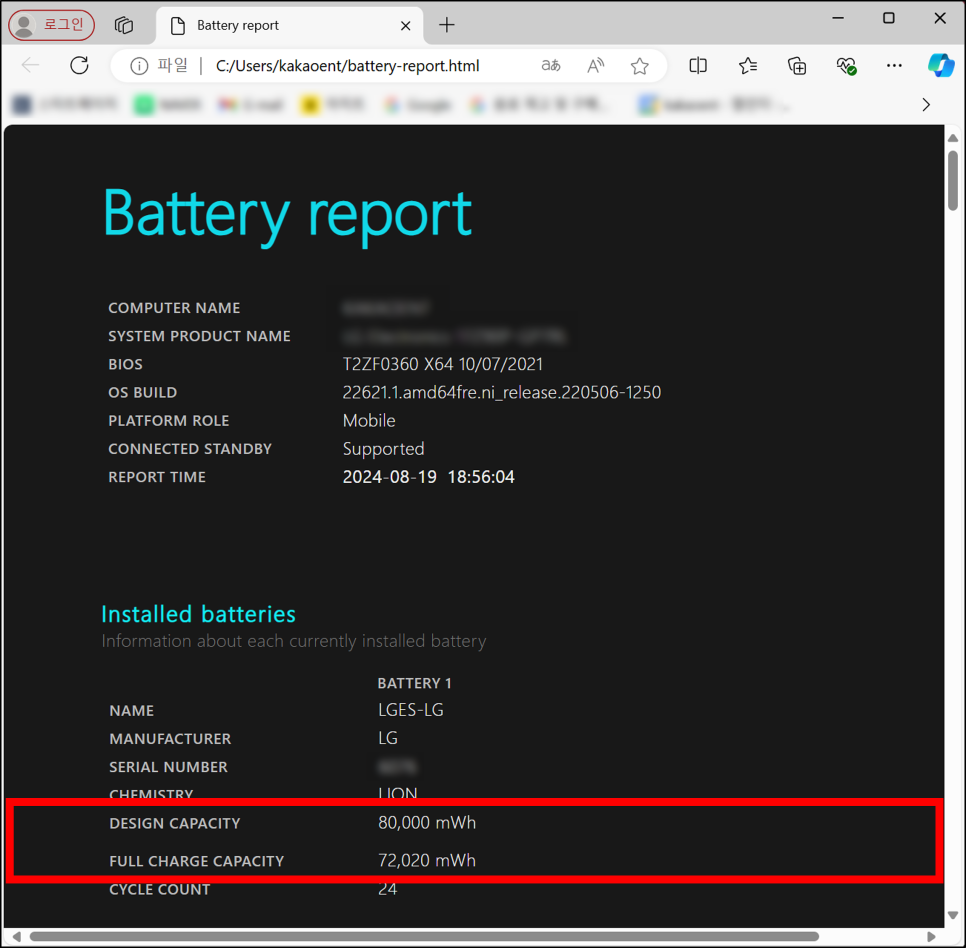Click the COMPUTER NAME label
Viewport: 966px width, 948px height.
(x=174, y=308)
